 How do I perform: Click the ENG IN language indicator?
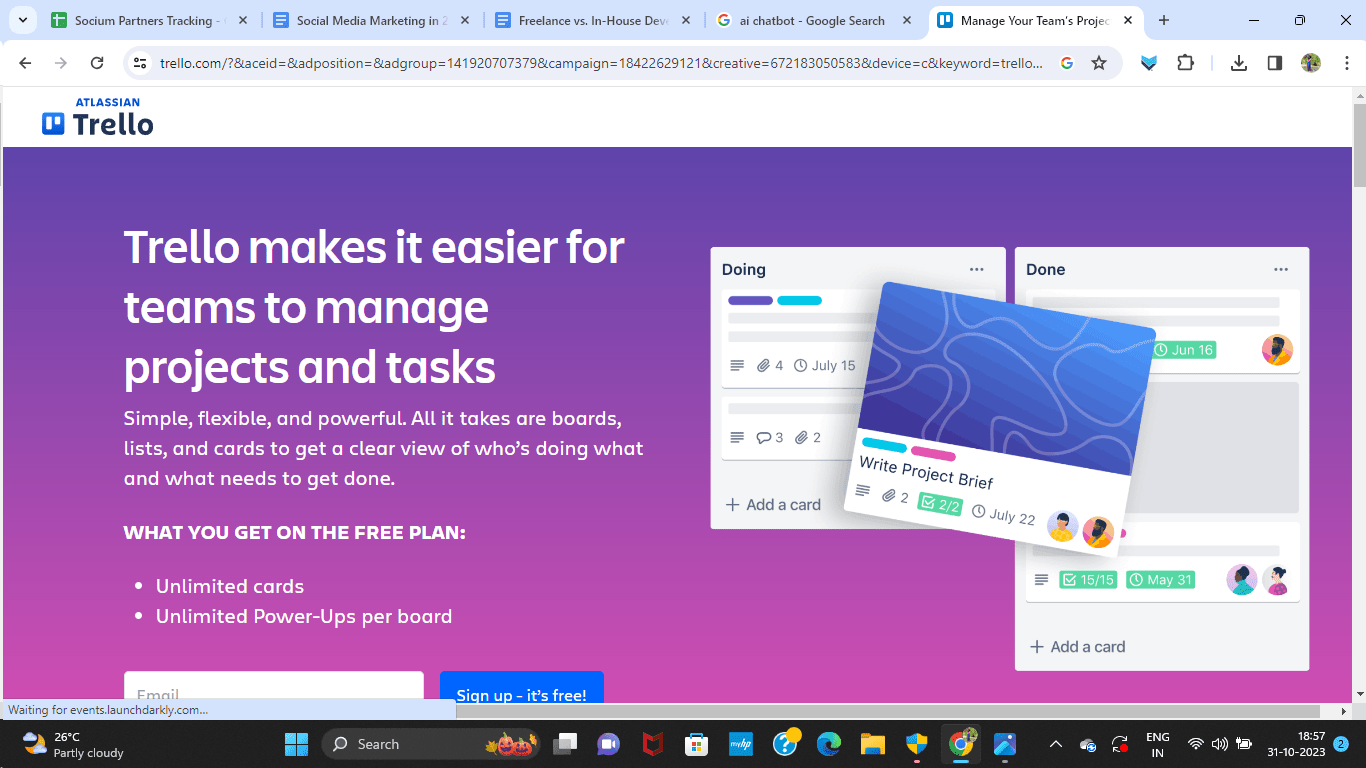[1158, 744]
